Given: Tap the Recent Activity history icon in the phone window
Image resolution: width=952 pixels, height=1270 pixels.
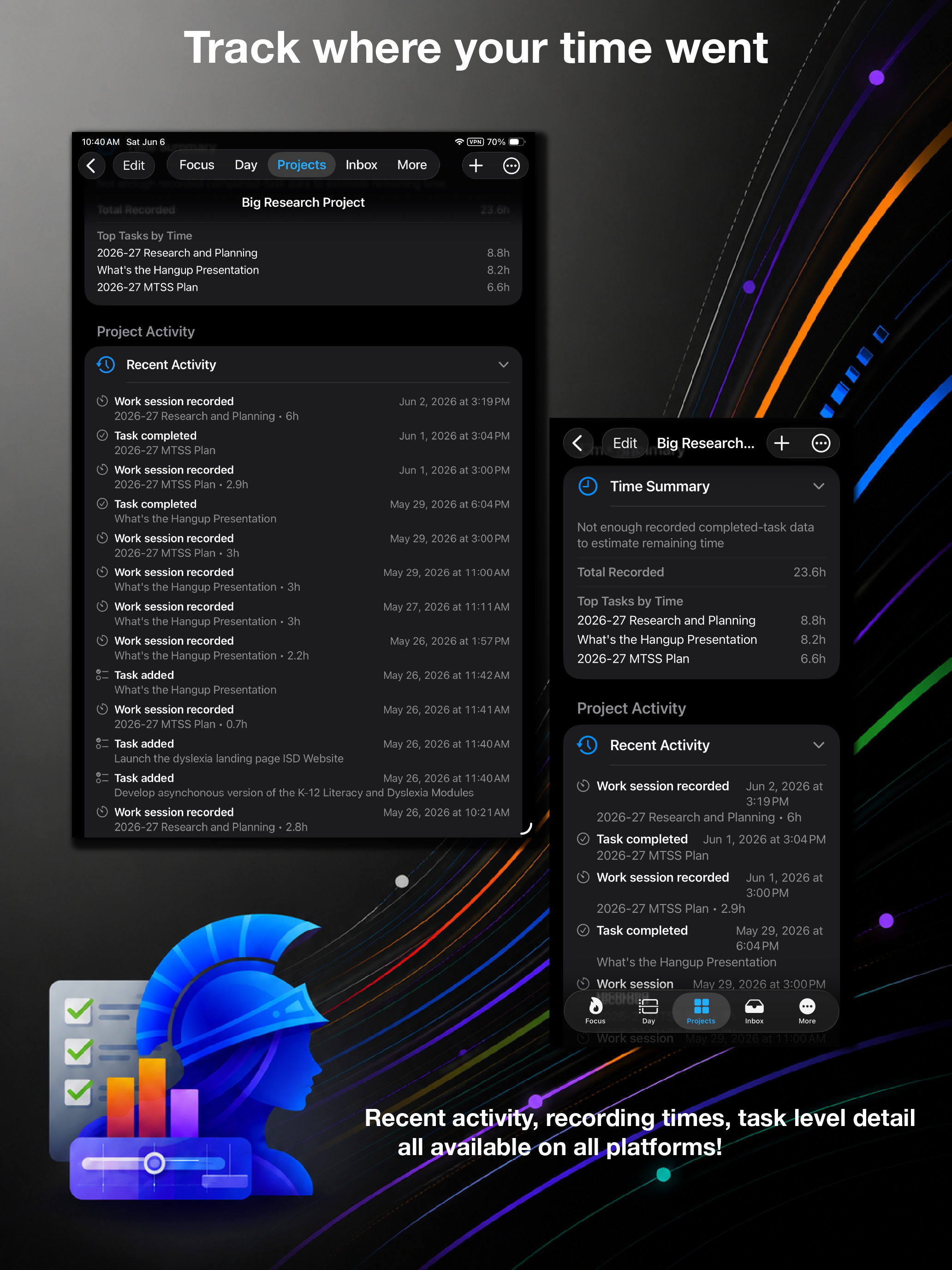Looking at the screenshot, I should coord(588,745).
